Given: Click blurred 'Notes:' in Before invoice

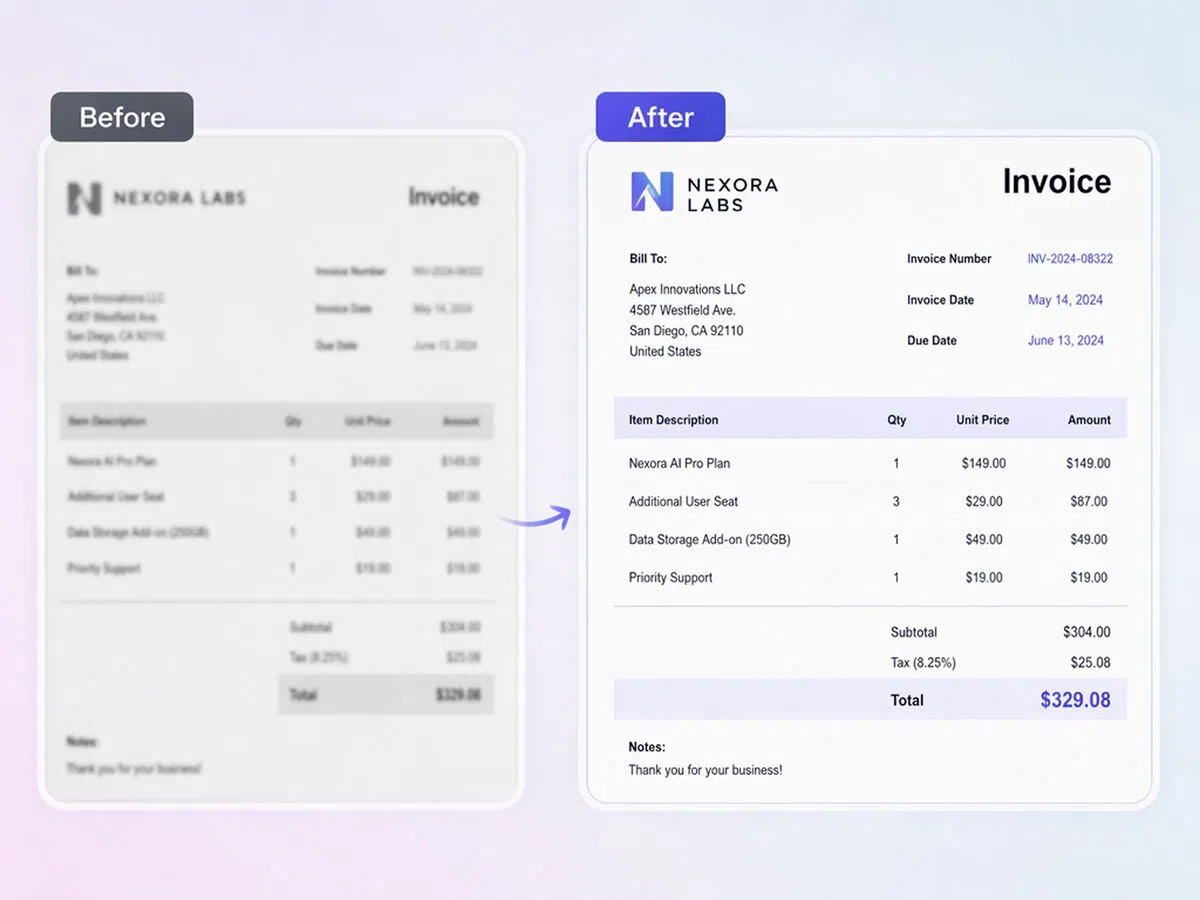Looking at the screenshot, I should pyautogui.click(x=82, y=742).
